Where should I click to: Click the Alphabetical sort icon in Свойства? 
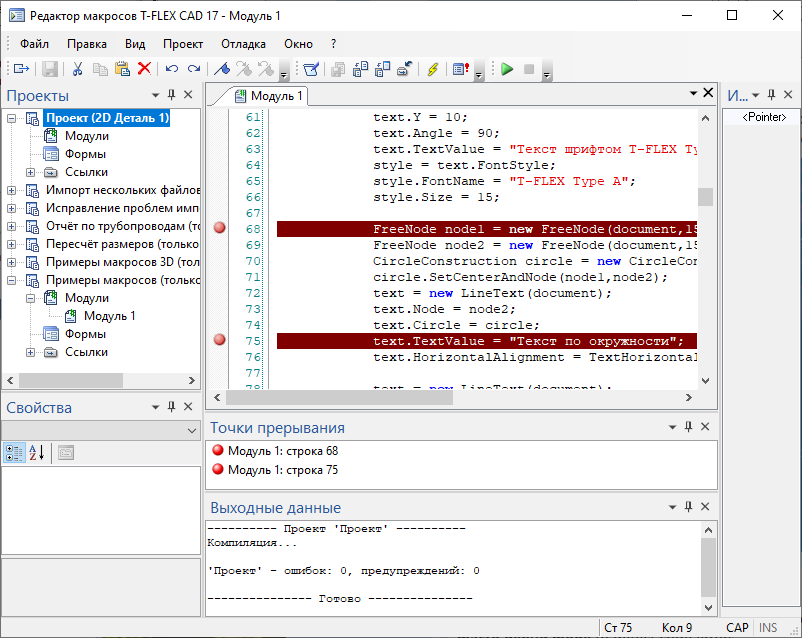pyautogui.click(x=37, y=453)
